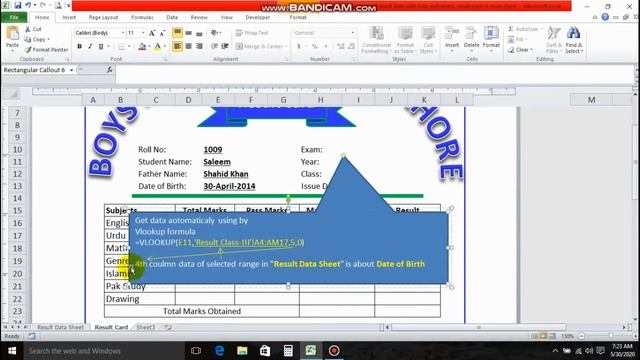Switch to the Result Data Sheet tab
The height and width of the screenshot is (360, 640).
click(60, 327)
